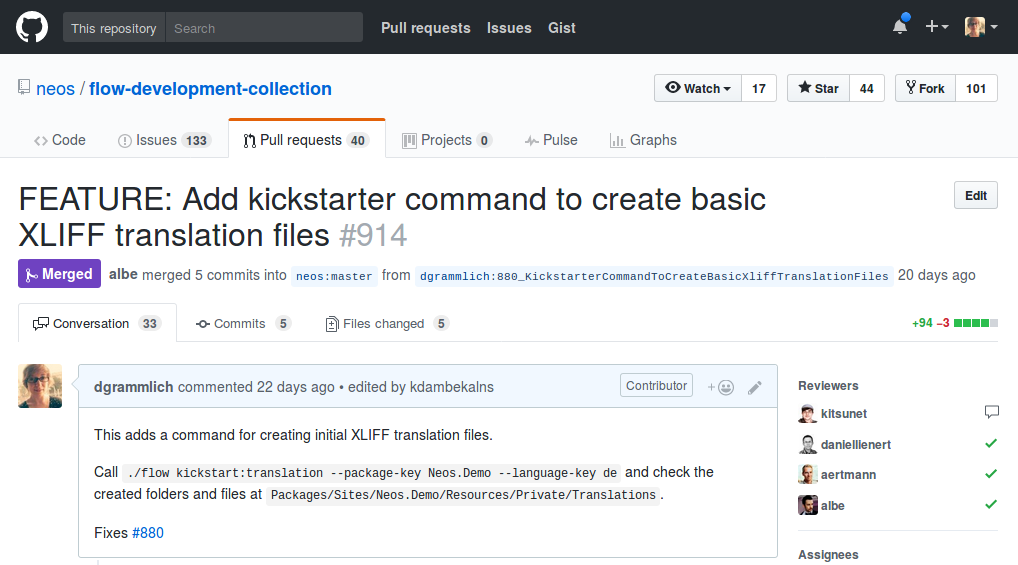
Task: Click daniellienert's reviewer avatar
Action: point(808,444)
